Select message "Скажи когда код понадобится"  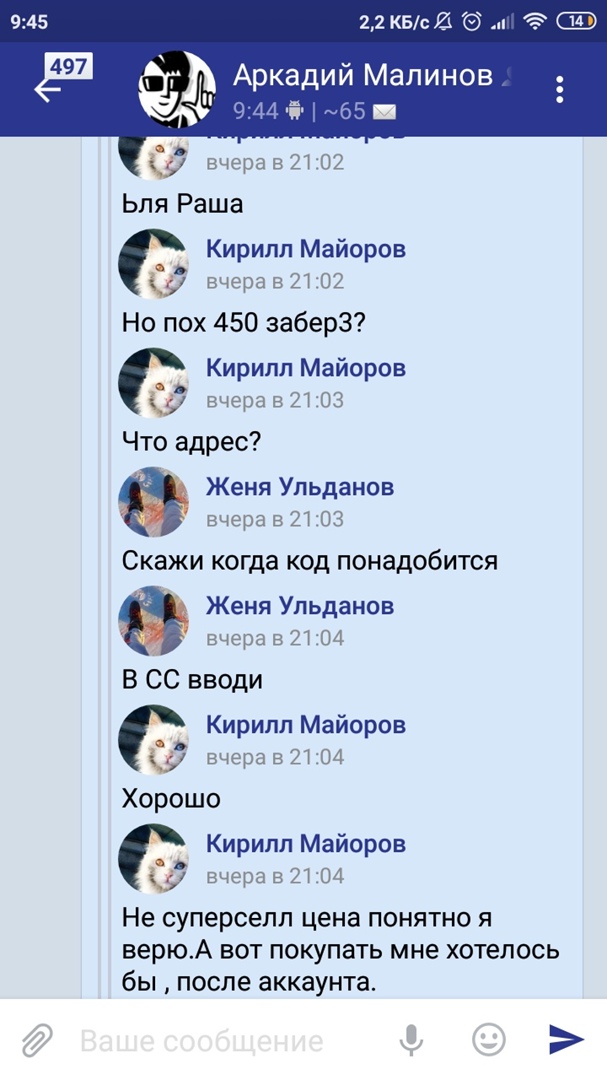pos(309,561)
